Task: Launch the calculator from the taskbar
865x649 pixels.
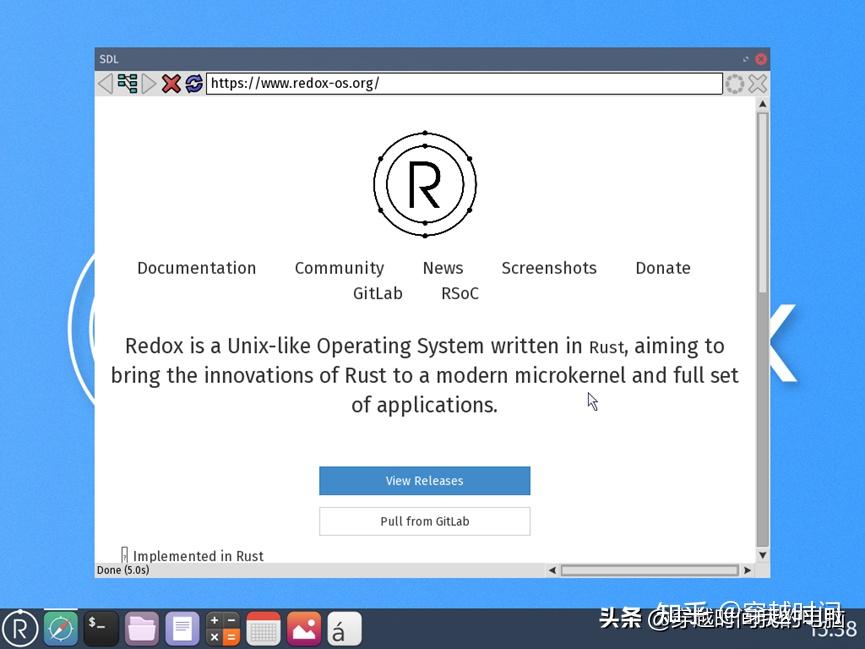Action: (222, 628)
